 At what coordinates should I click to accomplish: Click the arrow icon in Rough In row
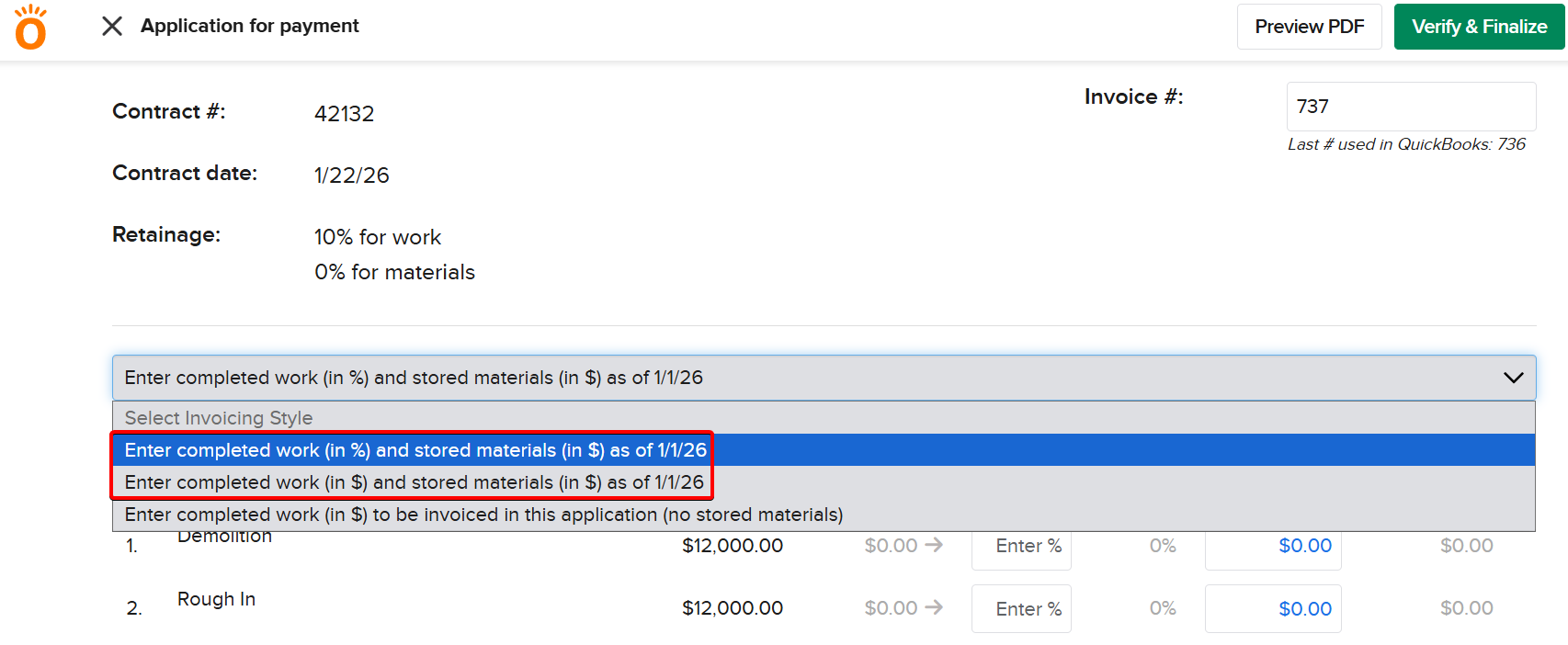[934, 607]
